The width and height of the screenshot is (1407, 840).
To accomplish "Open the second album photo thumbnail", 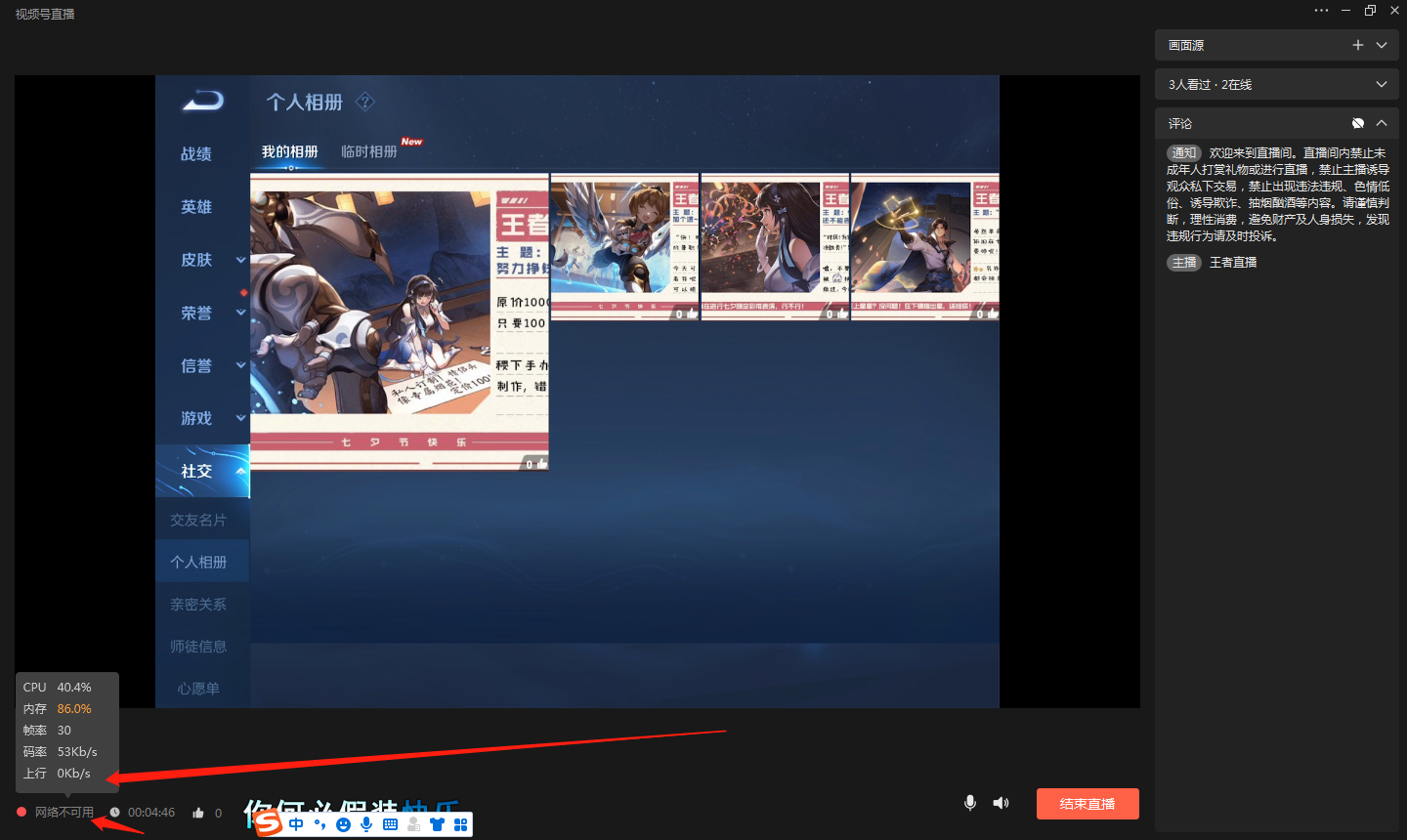I will [x=625, y=248].
